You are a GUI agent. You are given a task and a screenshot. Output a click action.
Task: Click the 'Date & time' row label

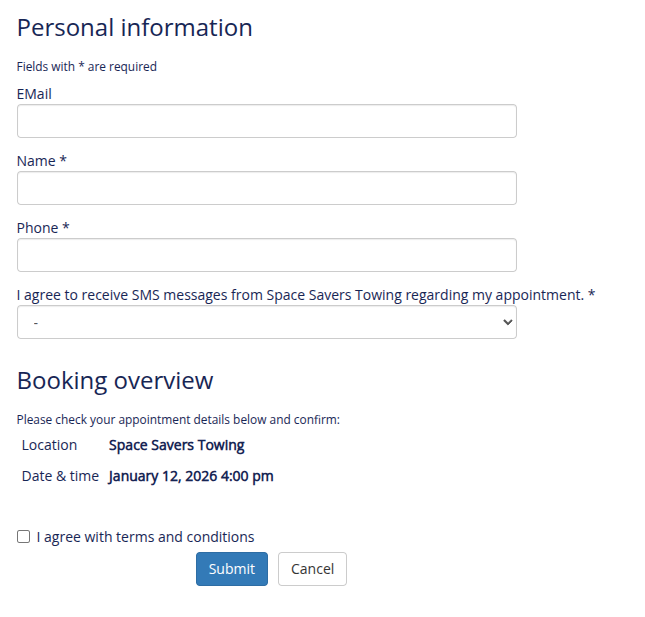[60, 476]
